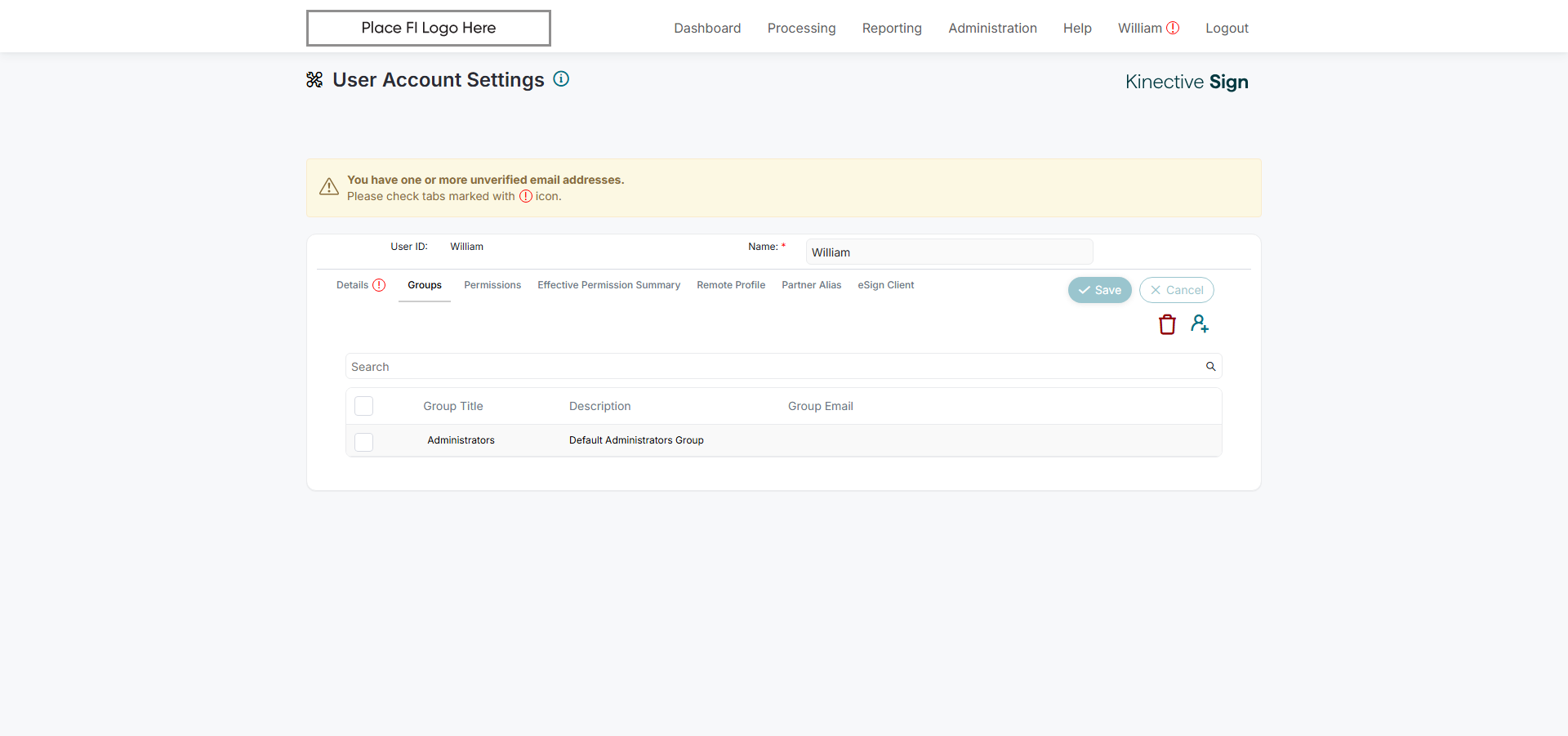Click the Logout link
Screen dimensions: 1568x736
1227,29
